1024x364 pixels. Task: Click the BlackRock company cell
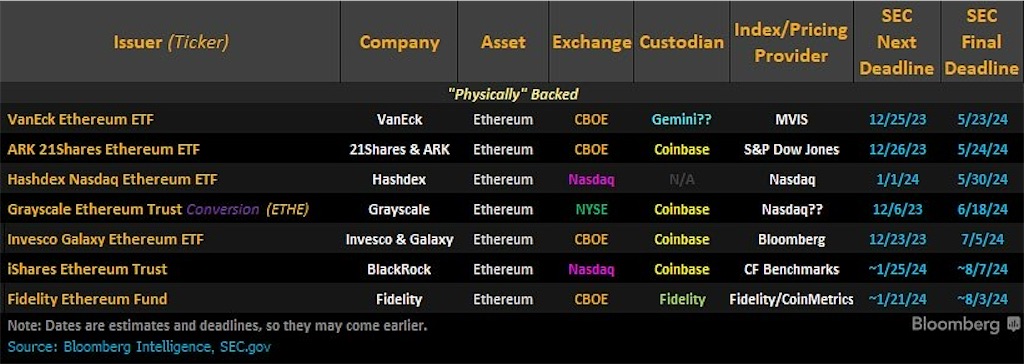tap(399, 269)
